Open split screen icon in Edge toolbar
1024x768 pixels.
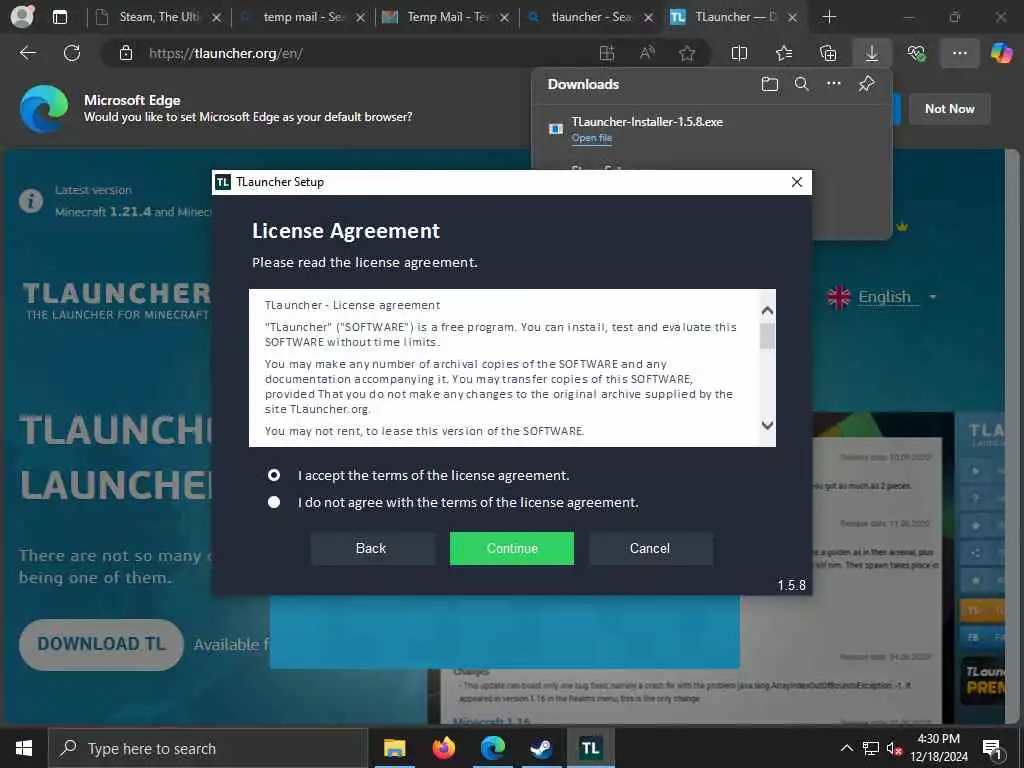tap(739, 53)
